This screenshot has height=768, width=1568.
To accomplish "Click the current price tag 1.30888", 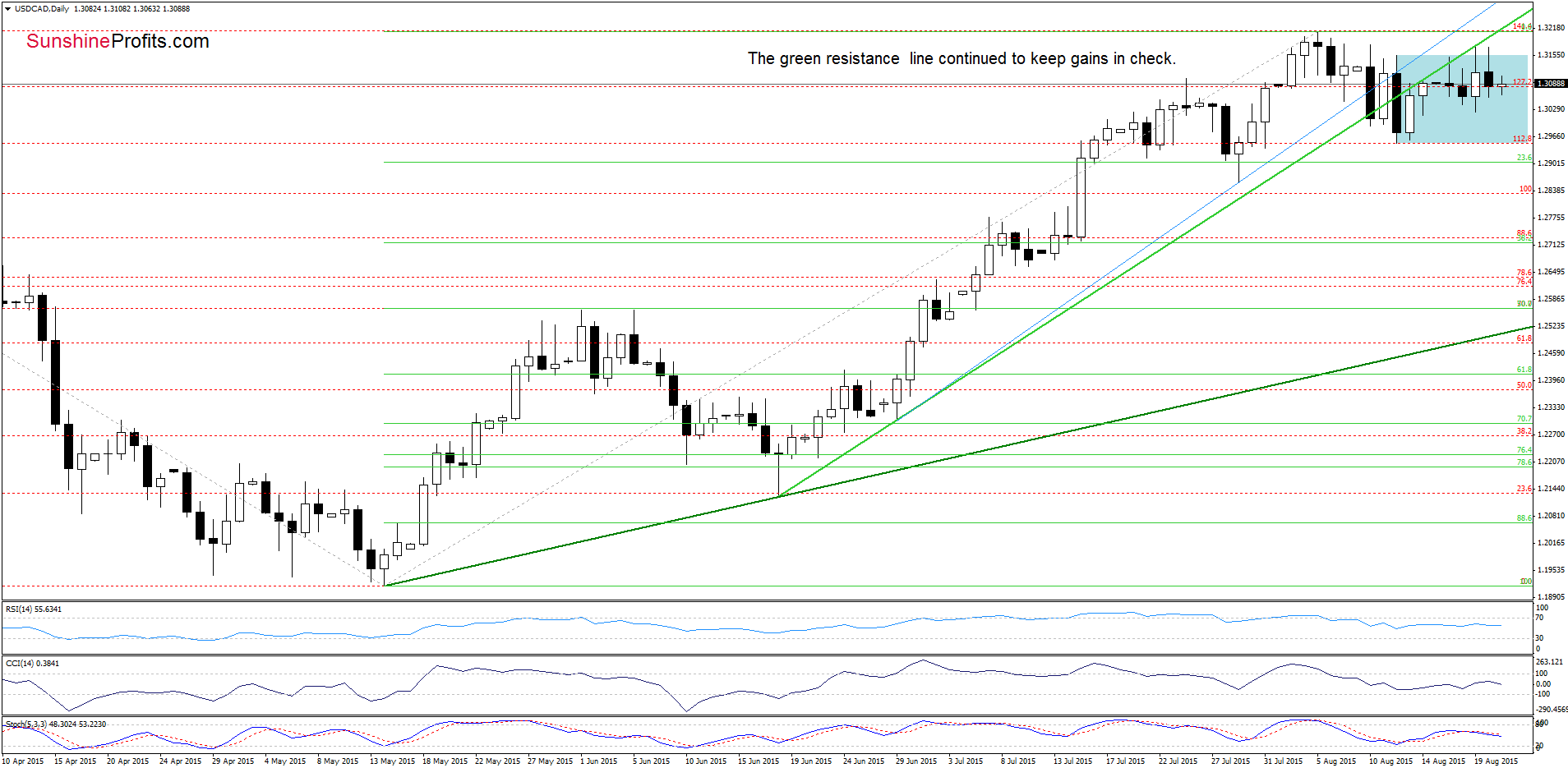I will click(x=1551, y=83).
